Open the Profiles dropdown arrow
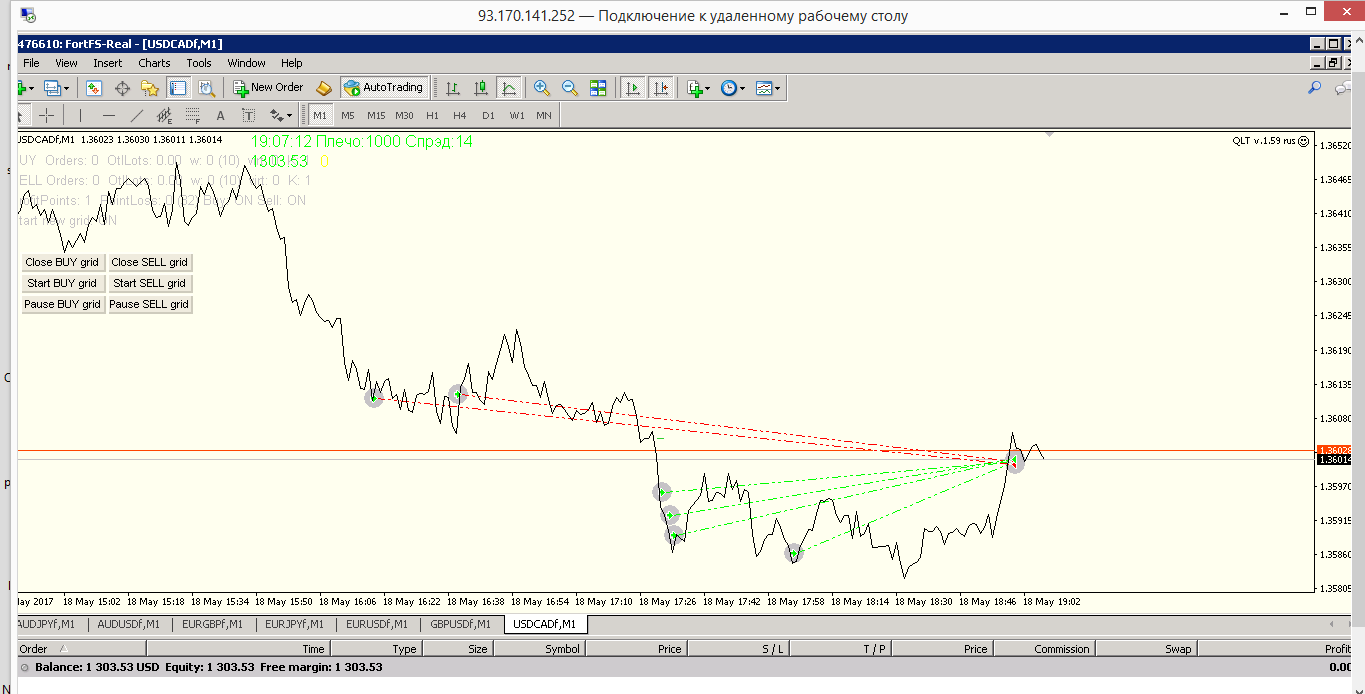 [65, 88]
